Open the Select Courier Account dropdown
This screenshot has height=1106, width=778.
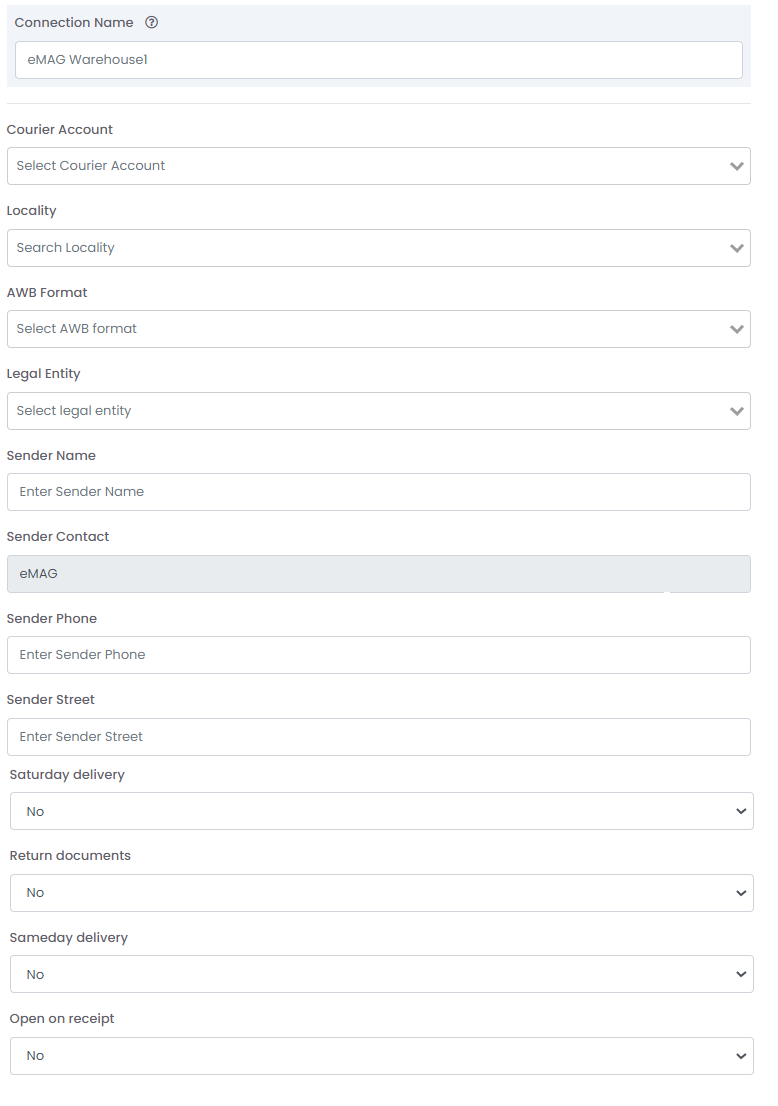[x=379, y=166]
